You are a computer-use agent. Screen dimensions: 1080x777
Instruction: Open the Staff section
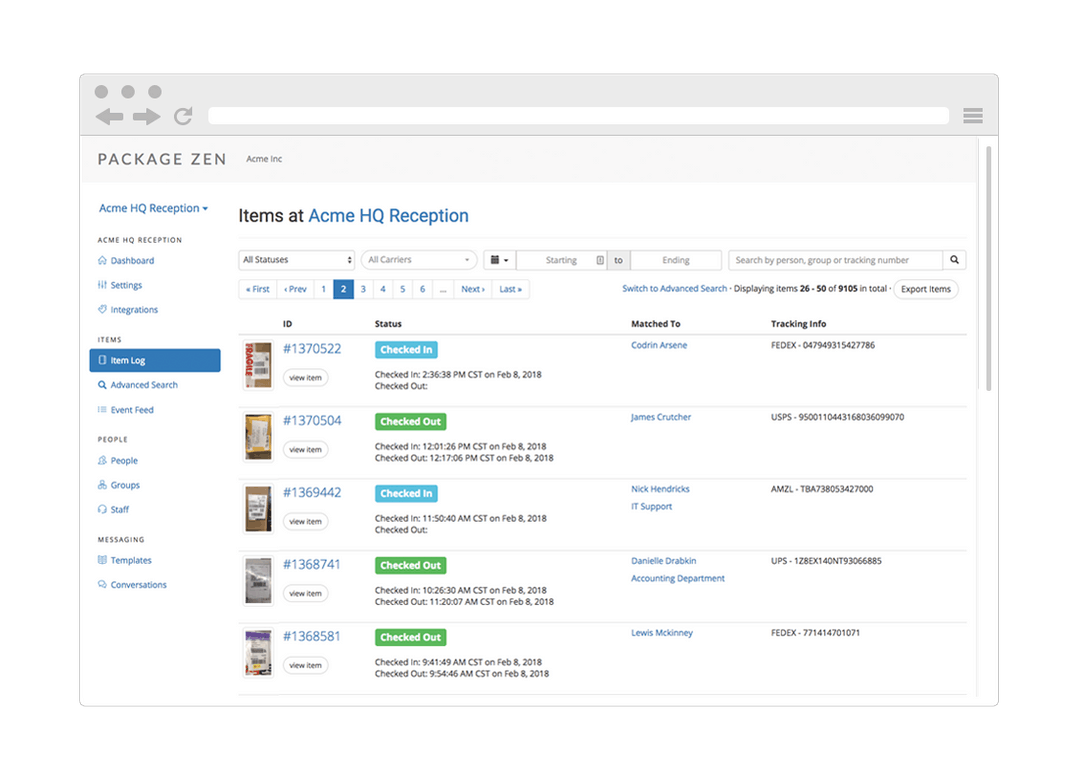[x=121, y=509]
